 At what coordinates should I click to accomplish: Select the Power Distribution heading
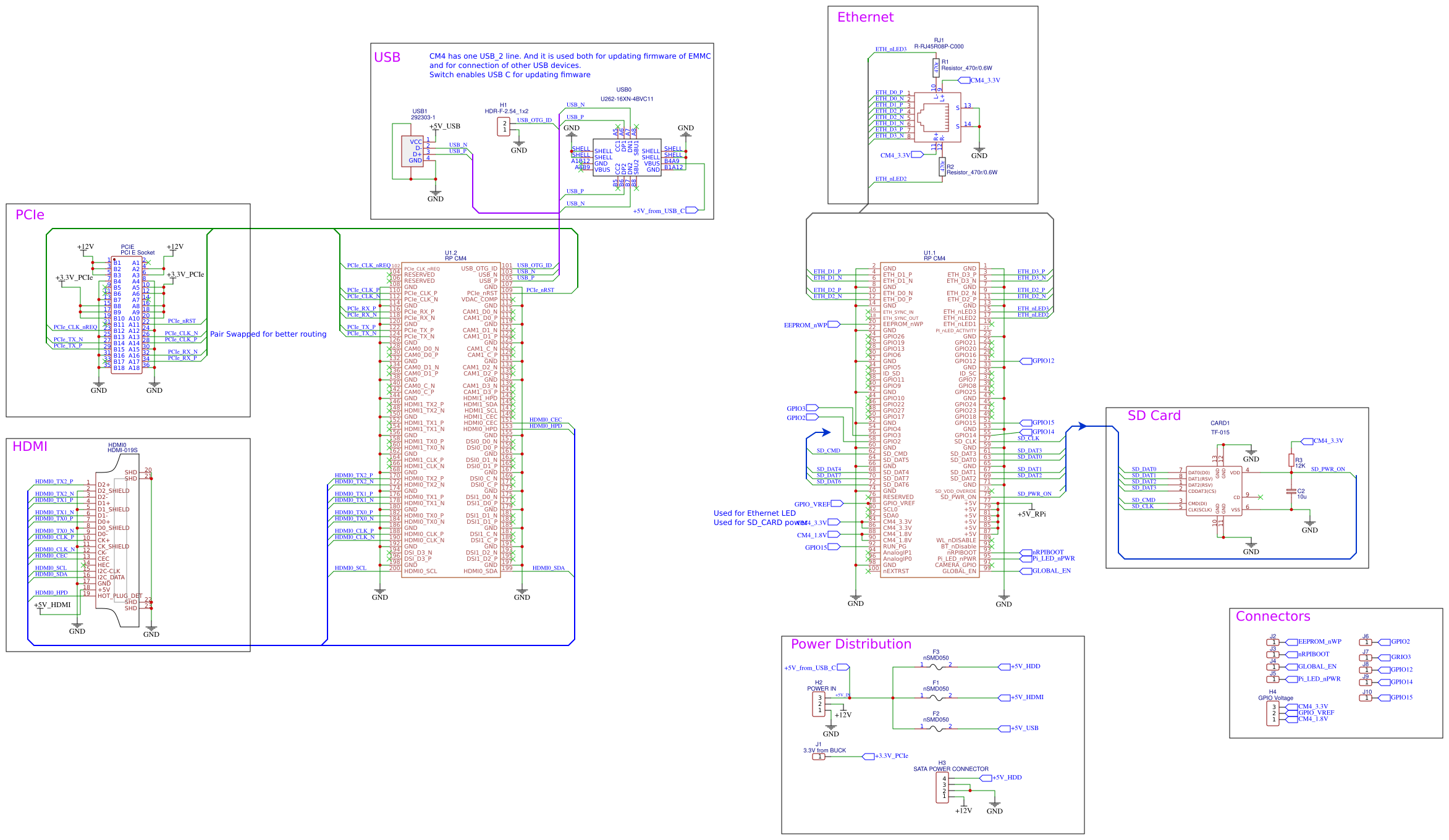point(851,644)
